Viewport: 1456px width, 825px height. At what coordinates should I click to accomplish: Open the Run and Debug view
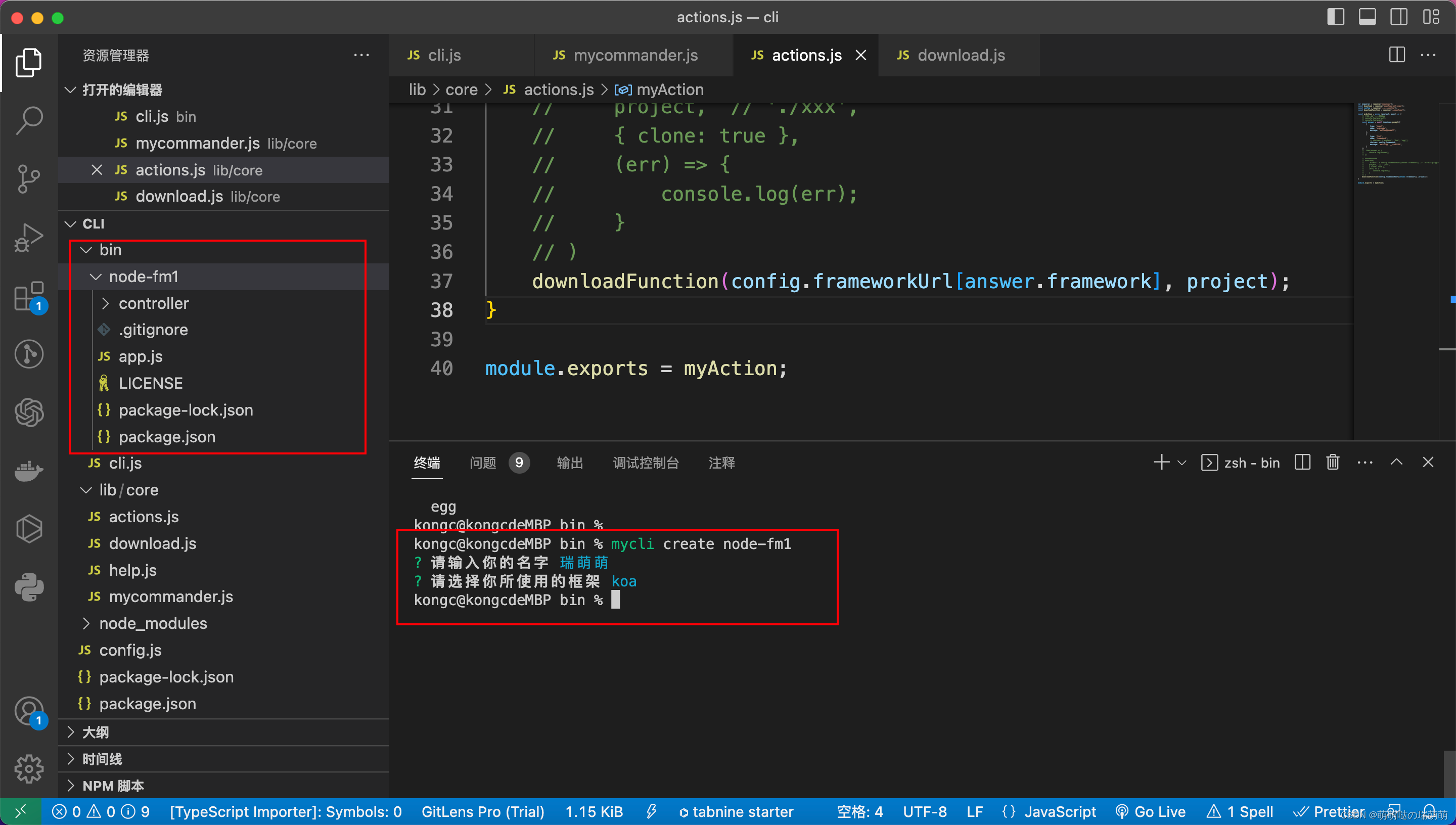tap(28, 238)
